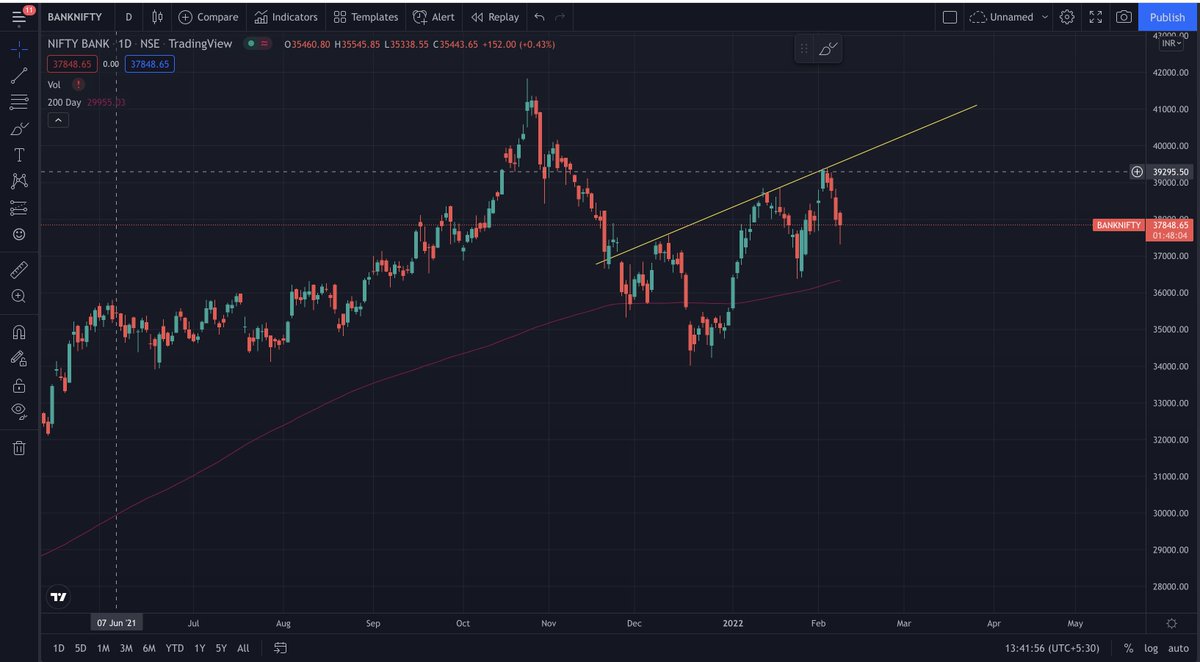Collapse the indicator legend arrow

coord(58,120)
